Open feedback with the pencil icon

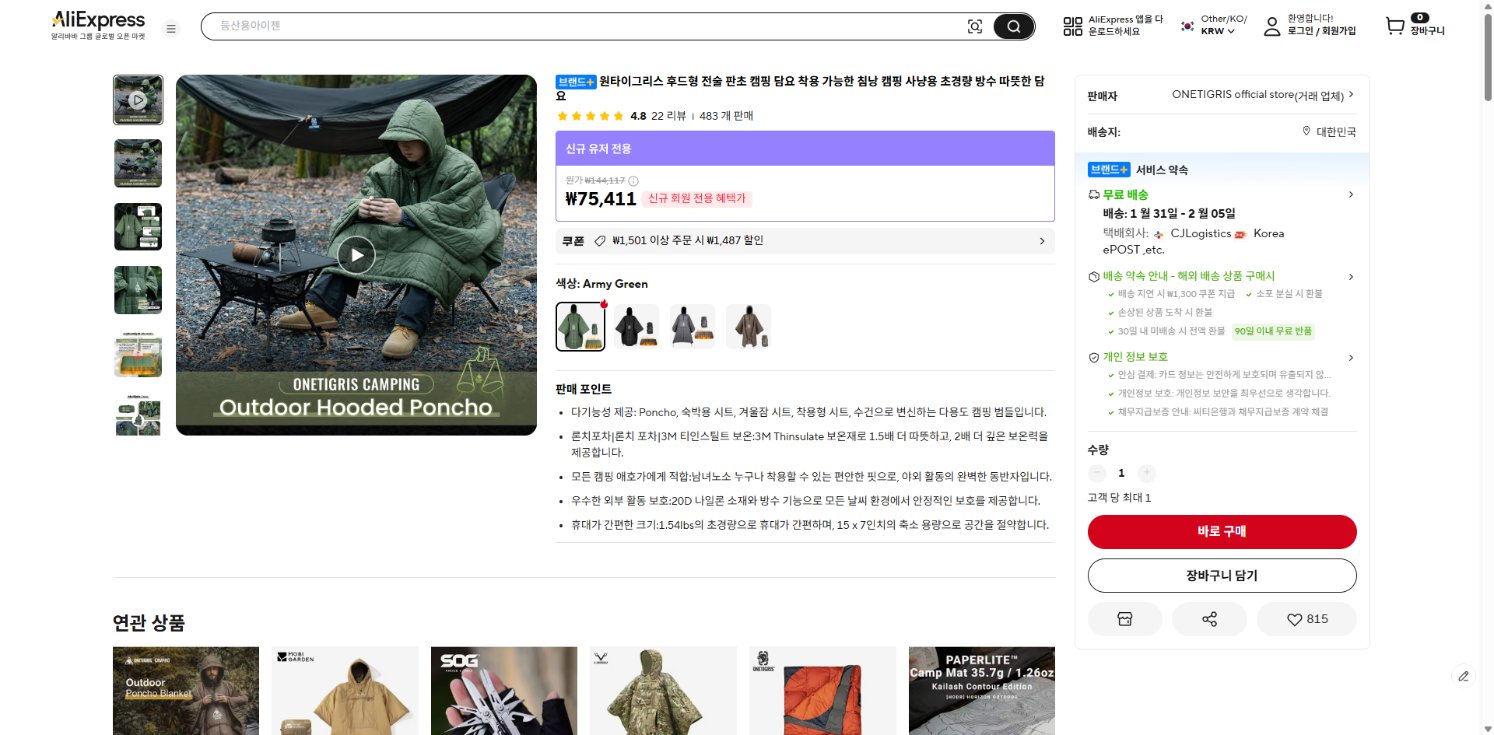coord(1464,676)
